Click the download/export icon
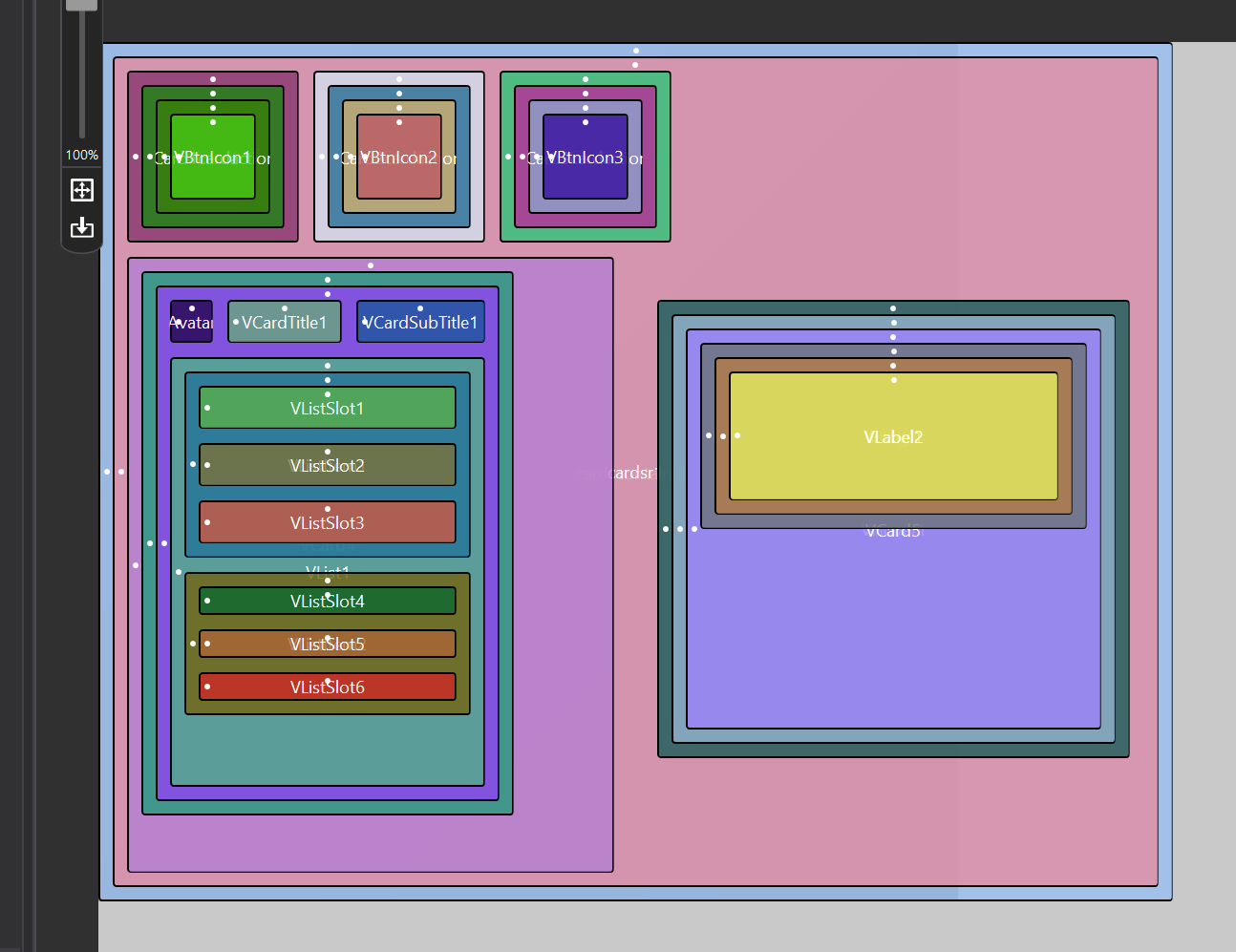The height and width of the screenshot is (952, 1236). (x=82, y=227)
